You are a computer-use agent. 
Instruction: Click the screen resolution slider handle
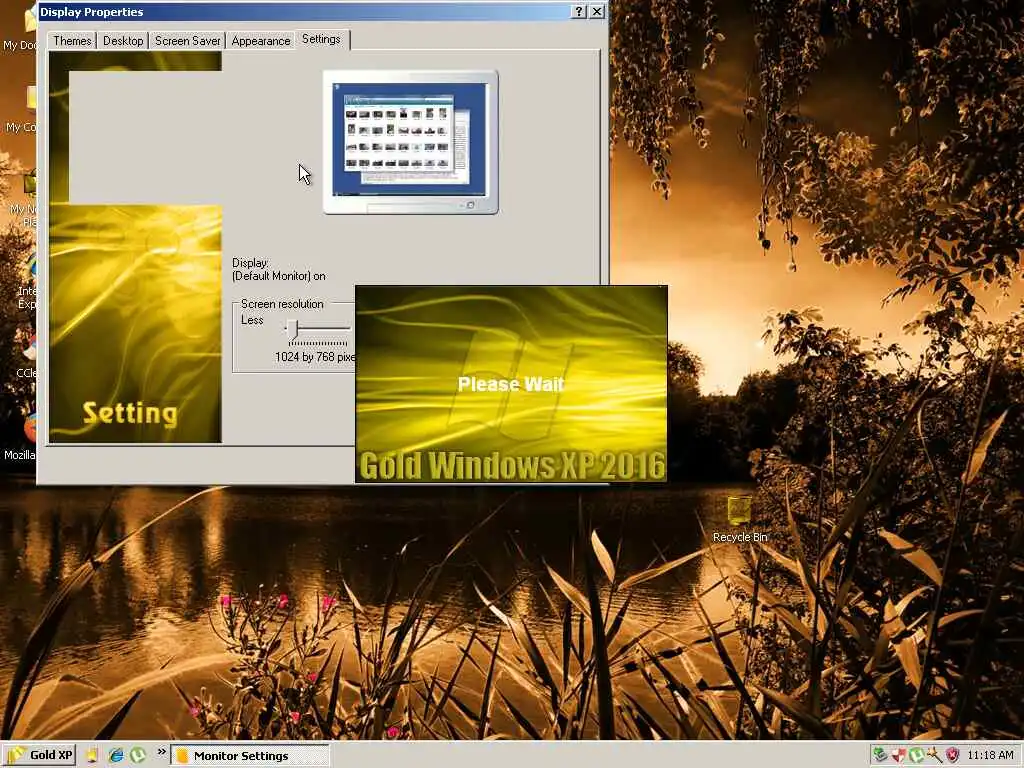293,330
